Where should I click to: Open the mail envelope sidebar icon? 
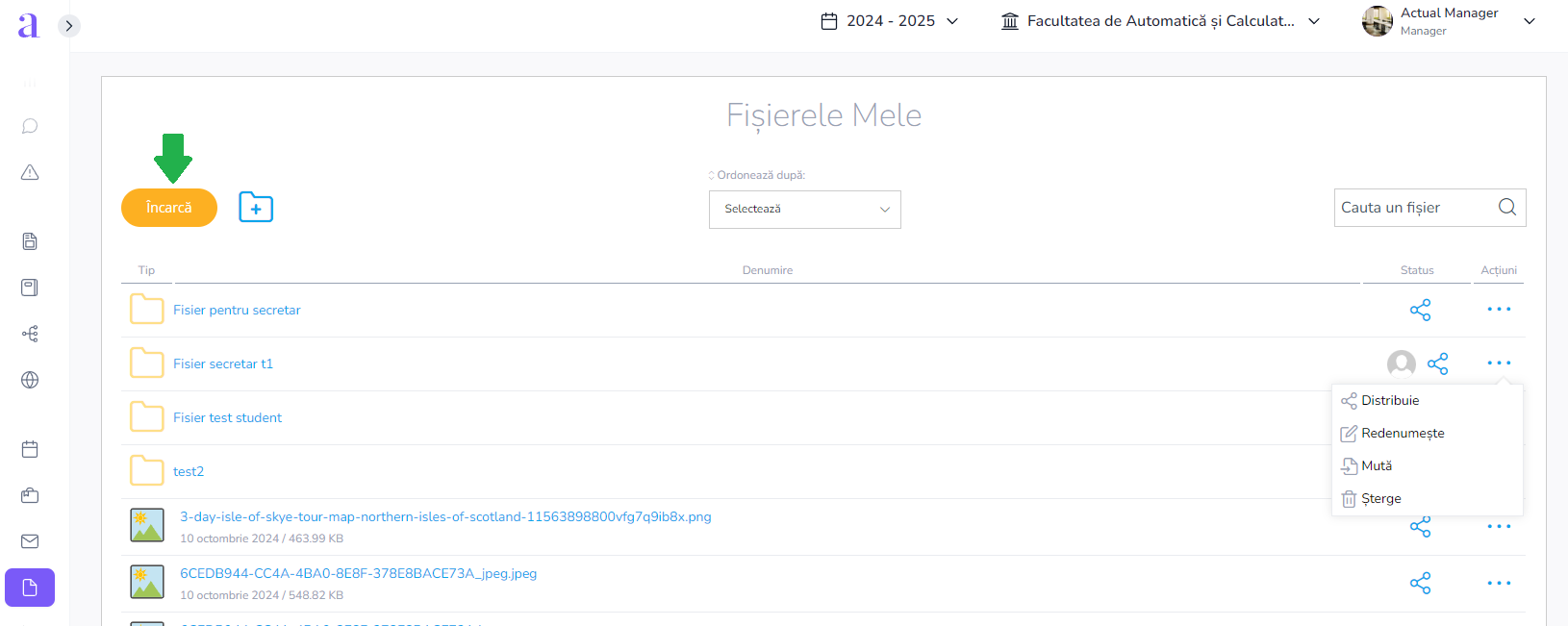pyautogui.click(x=30, y=541)
